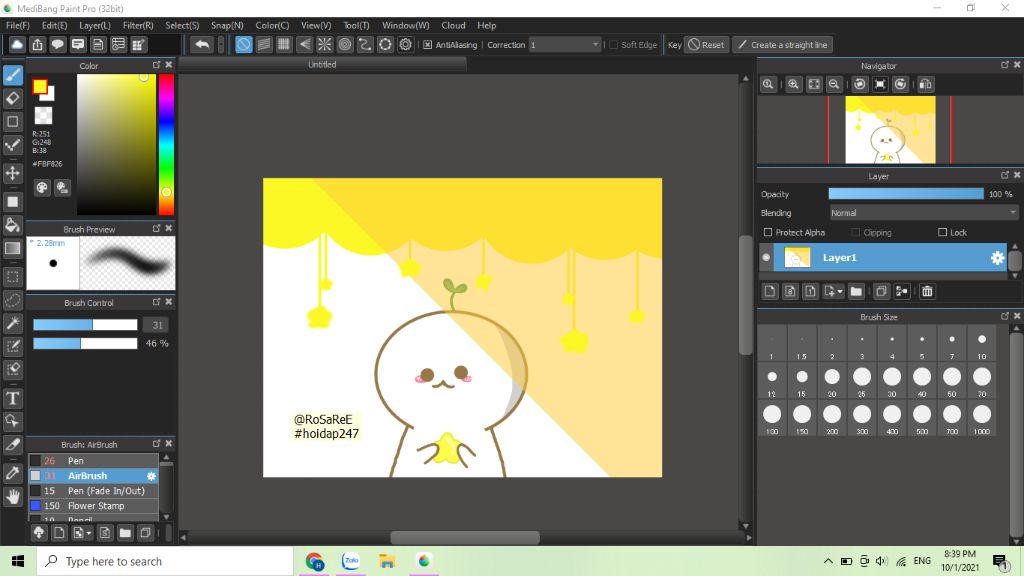This screenshot has height=576, width=1024.
Task: Enable radial snap guide
Action: pyautogui.click(x=325, y=44)
